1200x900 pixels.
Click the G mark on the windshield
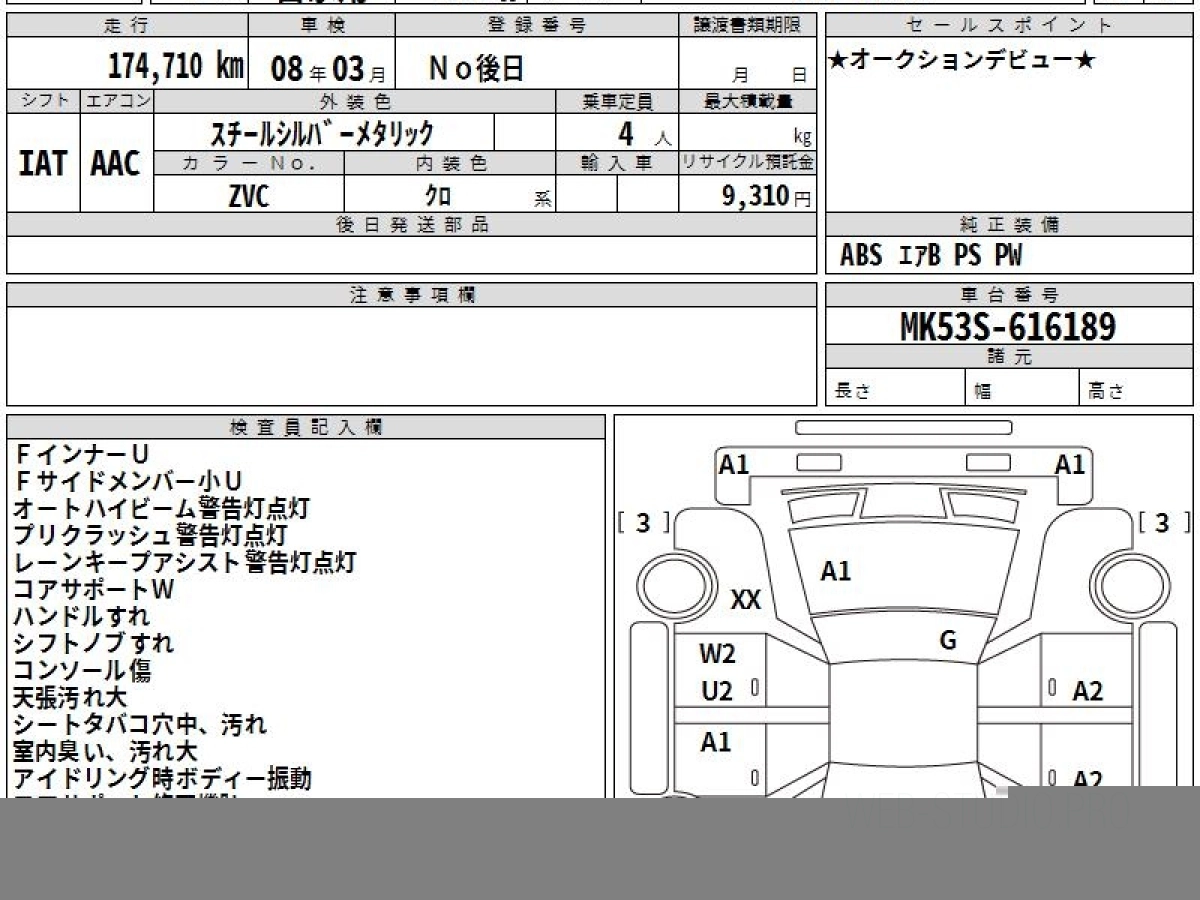point(948,640)
